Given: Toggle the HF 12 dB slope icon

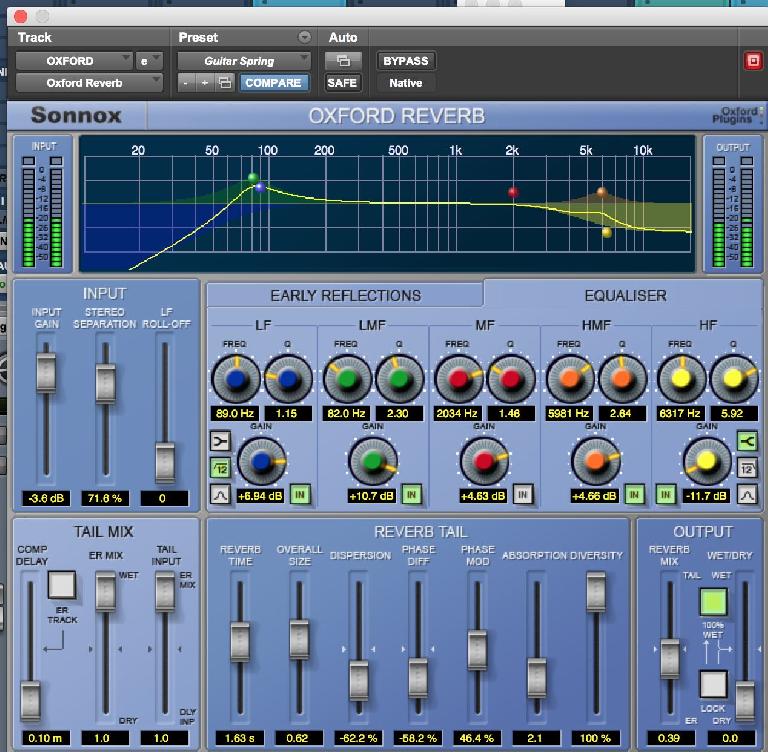Looking at the screenshot, I should coord(747,468).
